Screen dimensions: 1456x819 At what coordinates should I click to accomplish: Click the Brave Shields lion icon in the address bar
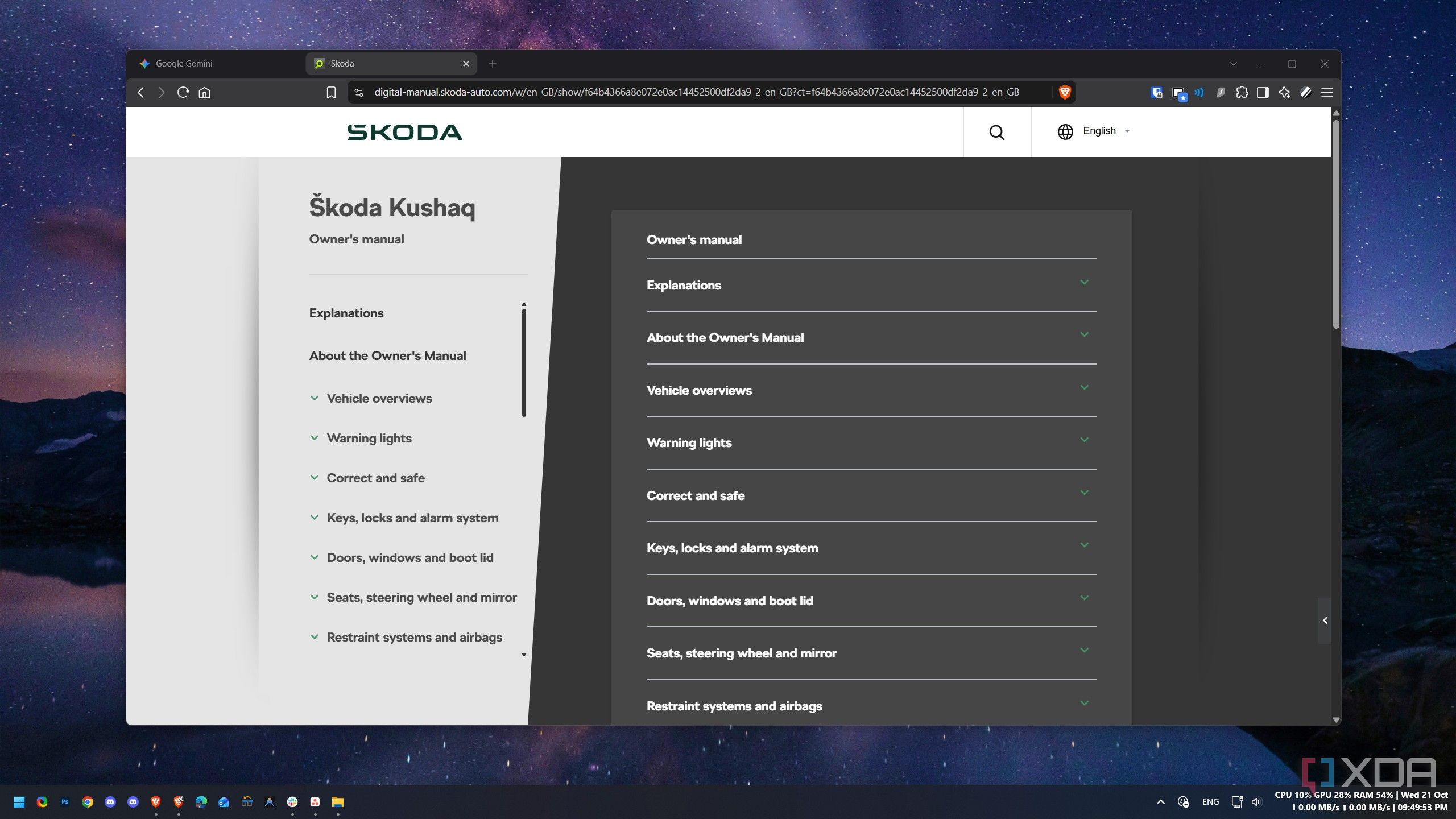click(1064, 92)
